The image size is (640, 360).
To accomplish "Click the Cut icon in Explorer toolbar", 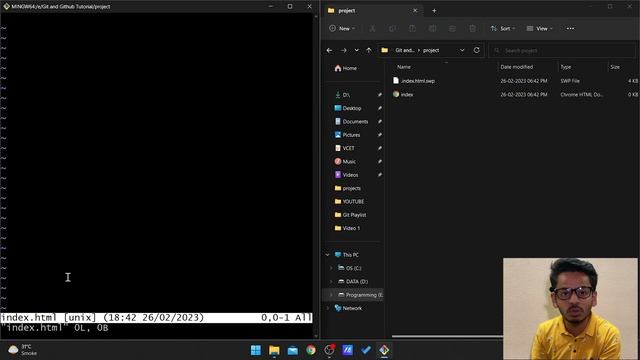I will (x=372, y=29).
